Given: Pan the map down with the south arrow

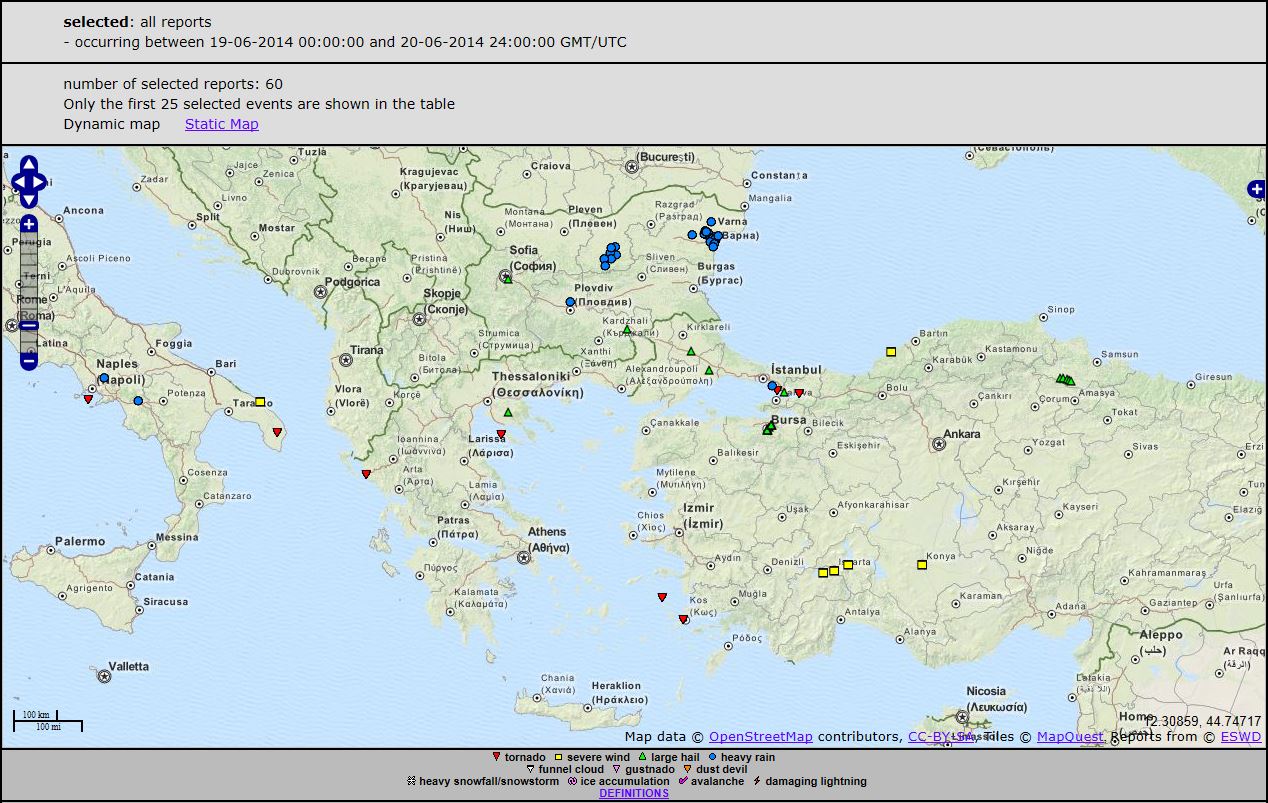Looking at the screenshot, I should (29, 200).
